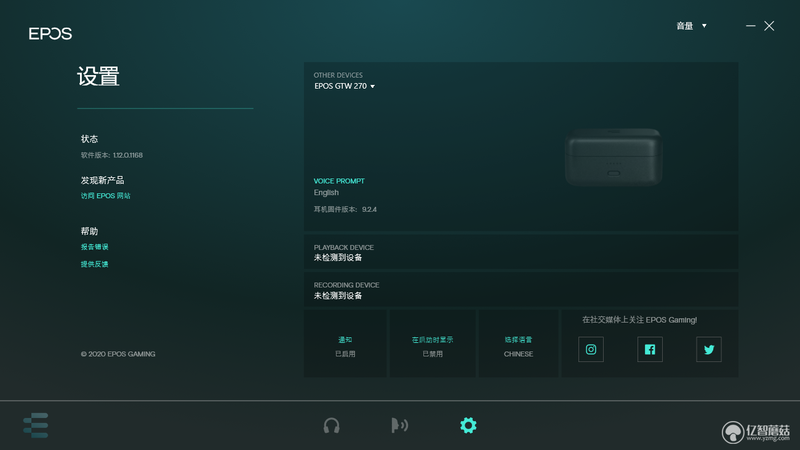Visit 访问 EPOS 网站 link
The height and width of the screenshot is (450, 800).
pos(106,196)
